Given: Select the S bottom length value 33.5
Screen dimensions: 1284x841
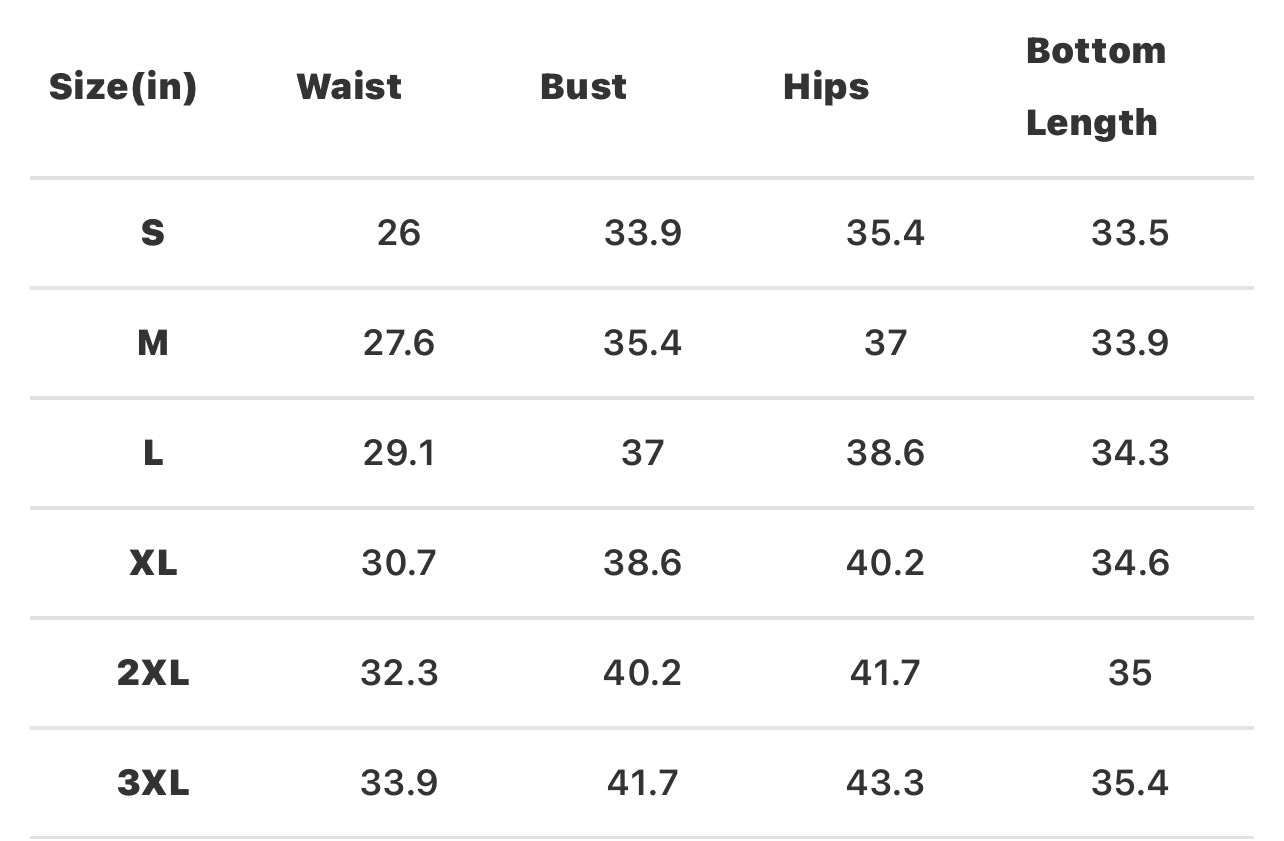Looking at the screenshot, I should click(x=1130, y=233).
